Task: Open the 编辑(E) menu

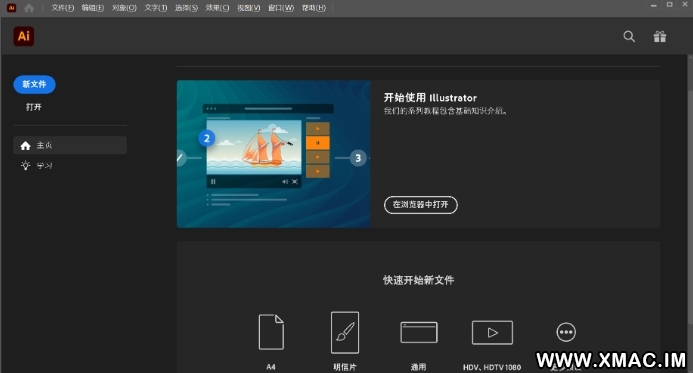Action: pyautogui.click(x=92, y=8)
